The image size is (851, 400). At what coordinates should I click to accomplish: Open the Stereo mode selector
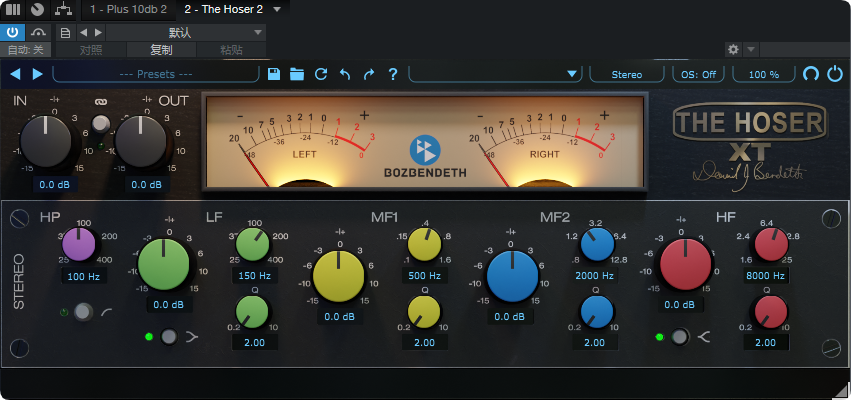[x=626, y=74]
